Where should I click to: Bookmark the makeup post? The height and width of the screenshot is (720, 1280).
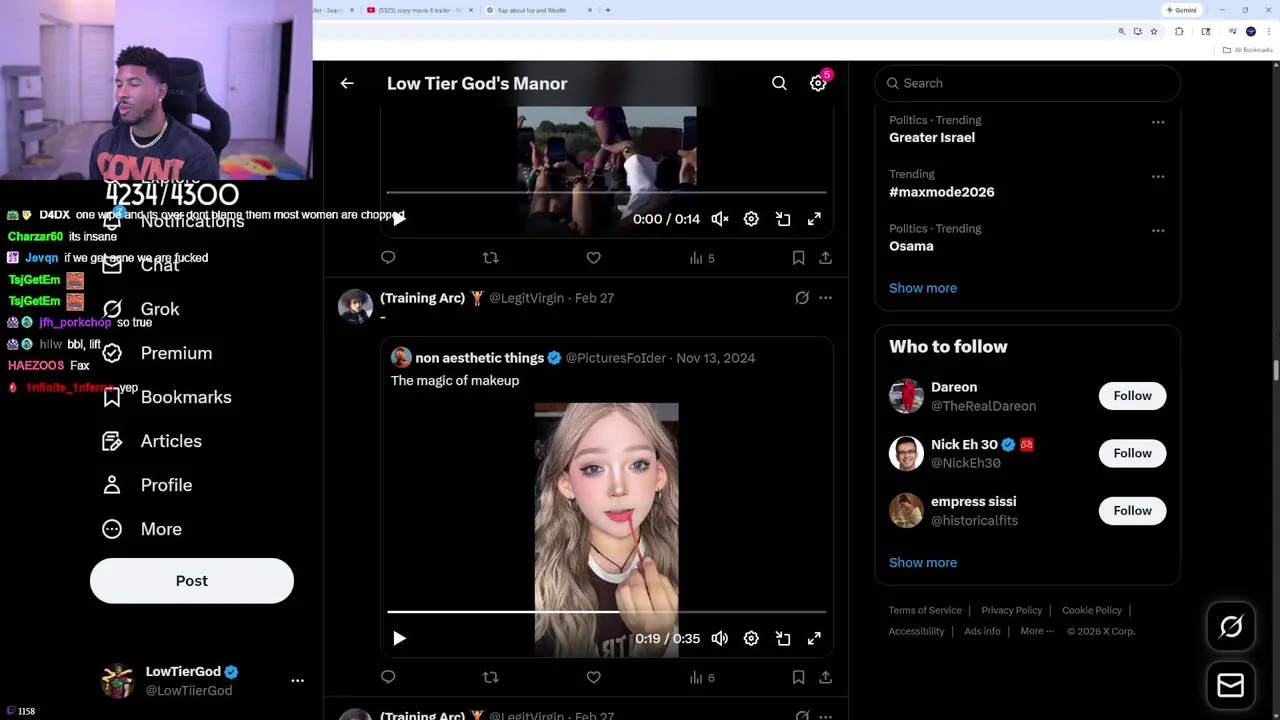pos(798,677)
